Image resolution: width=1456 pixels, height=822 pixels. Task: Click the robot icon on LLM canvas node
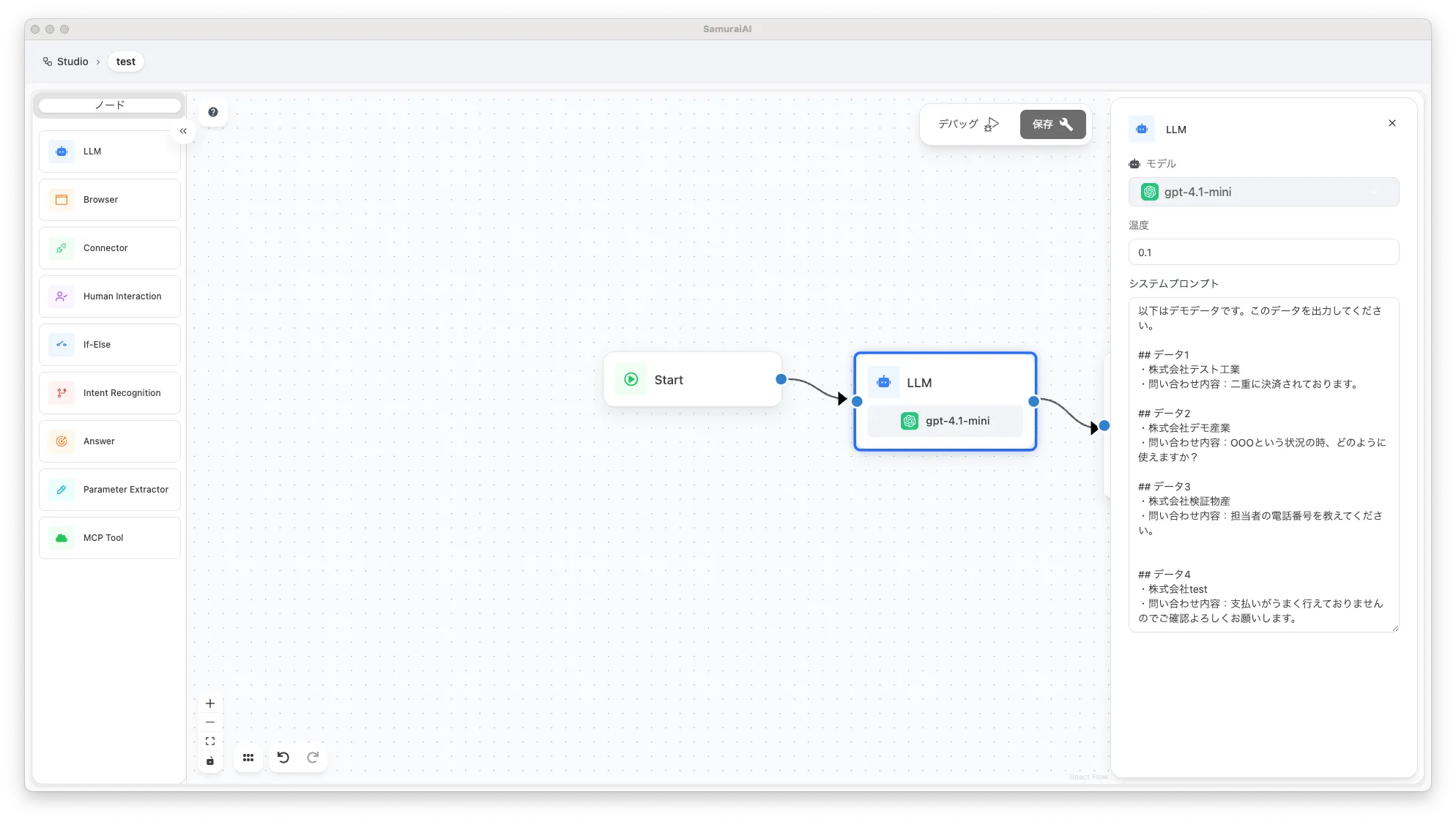click(x=884, y=382)
